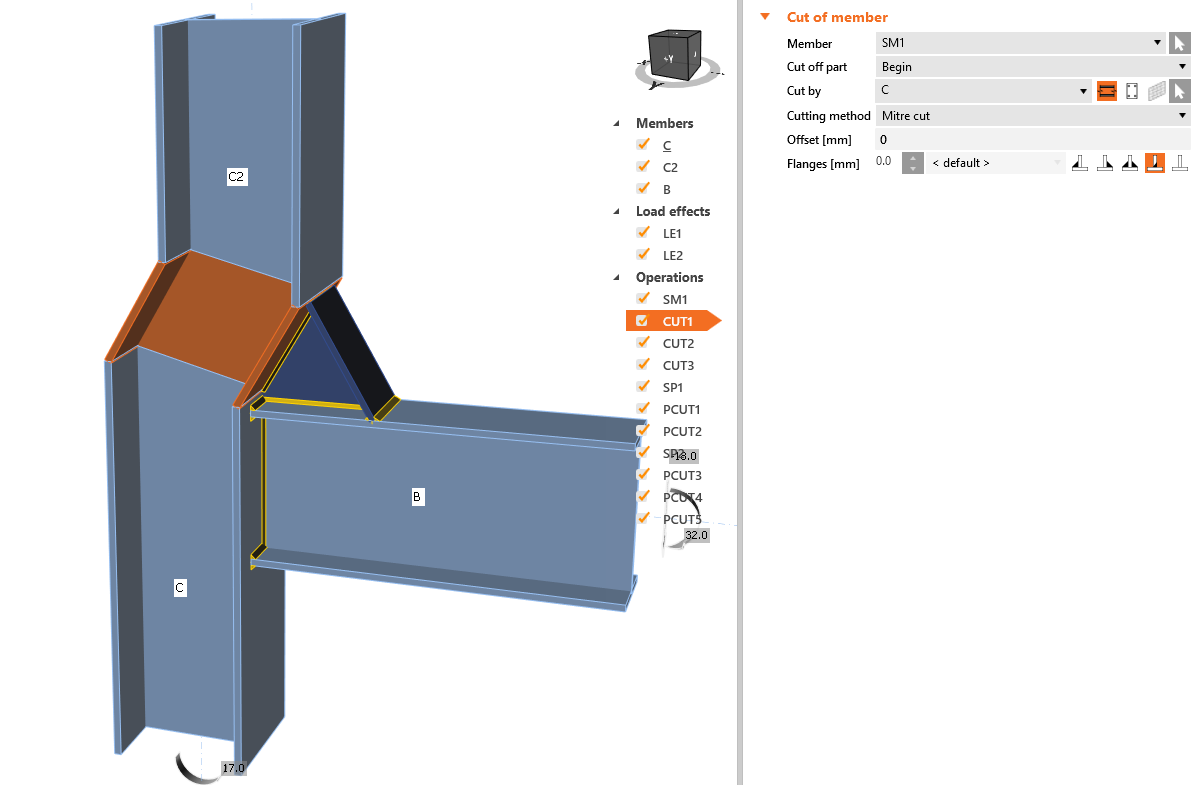Click the Offset [mm] input field
Screen dimensions: 1197x785
(x=1033, y=139)
